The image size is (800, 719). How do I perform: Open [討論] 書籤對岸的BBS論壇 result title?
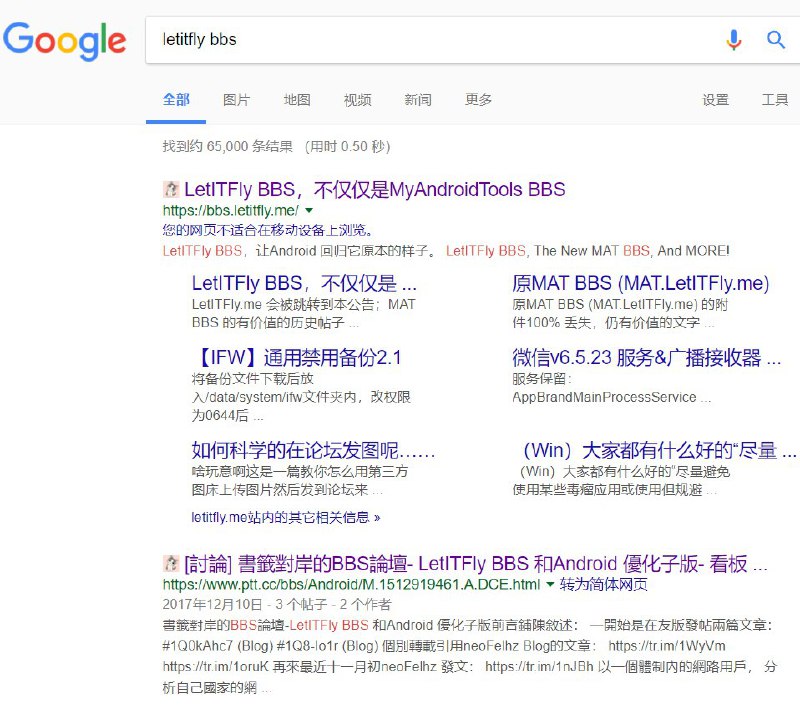pyautogui.click(x=476, y=564)
